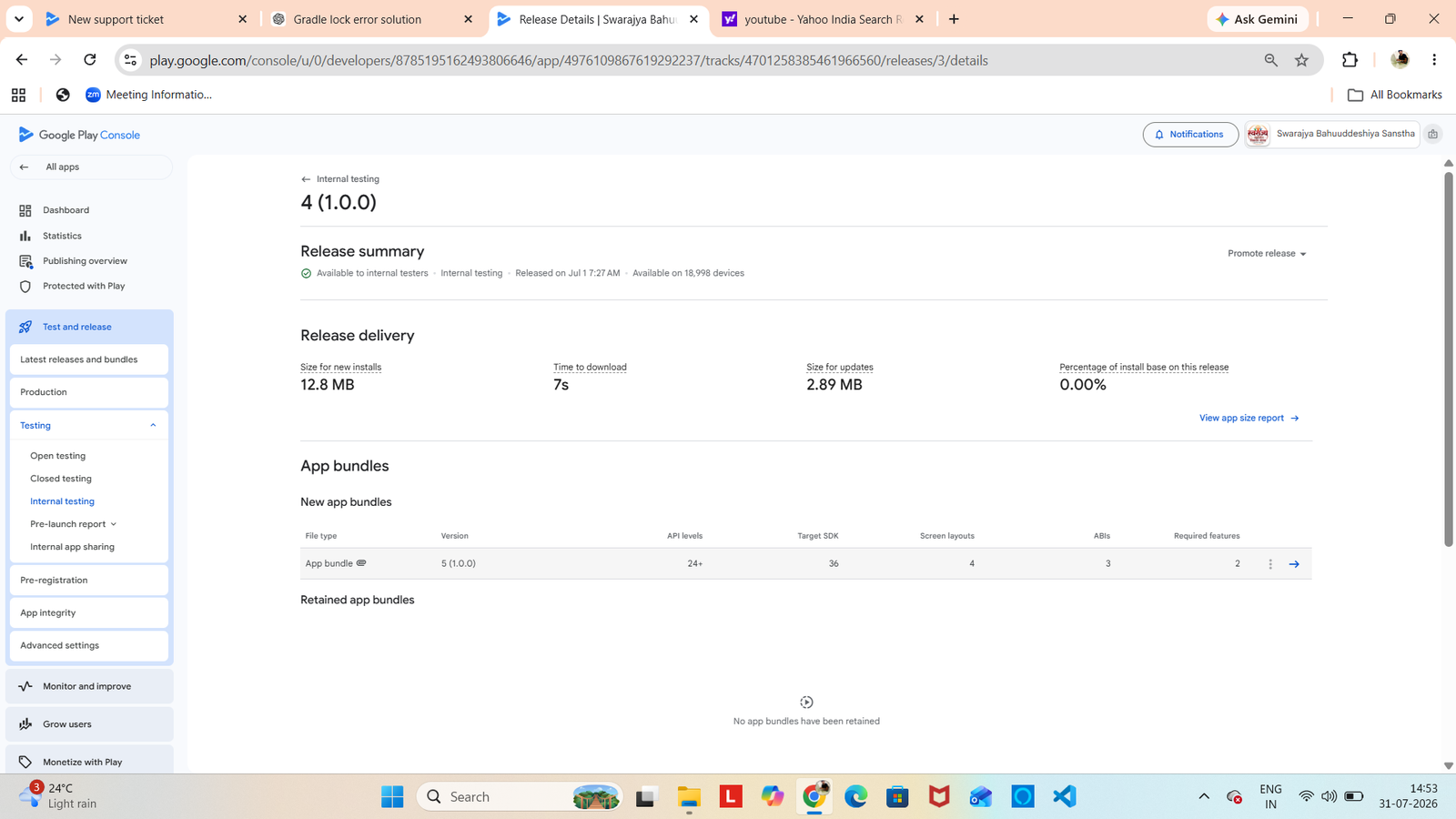
Task: Click the page vertical scrollbar
Action: coord(1448,359)
